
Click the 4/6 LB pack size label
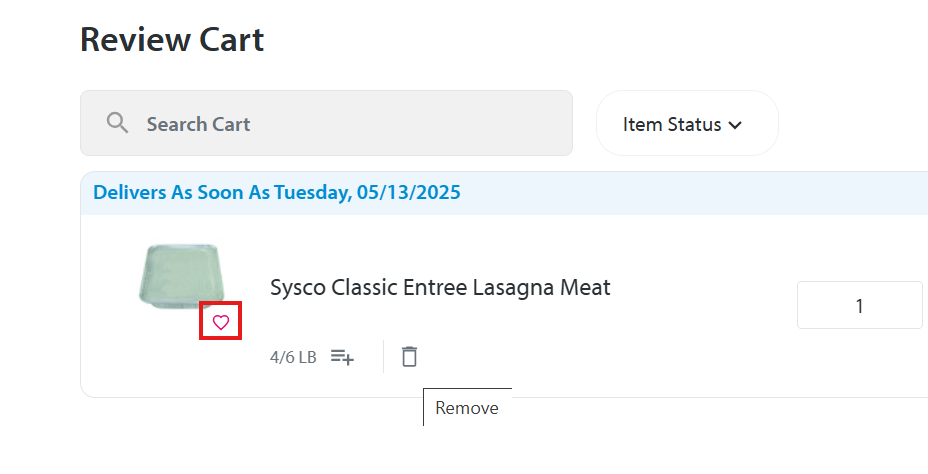click(293, 357)
